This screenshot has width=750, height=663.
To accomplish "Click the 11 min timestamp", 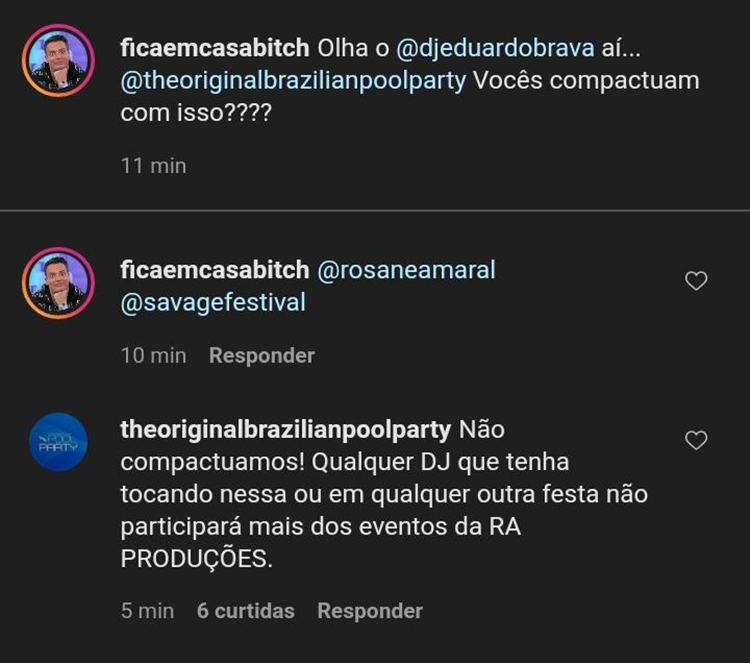I will point(153,166).
